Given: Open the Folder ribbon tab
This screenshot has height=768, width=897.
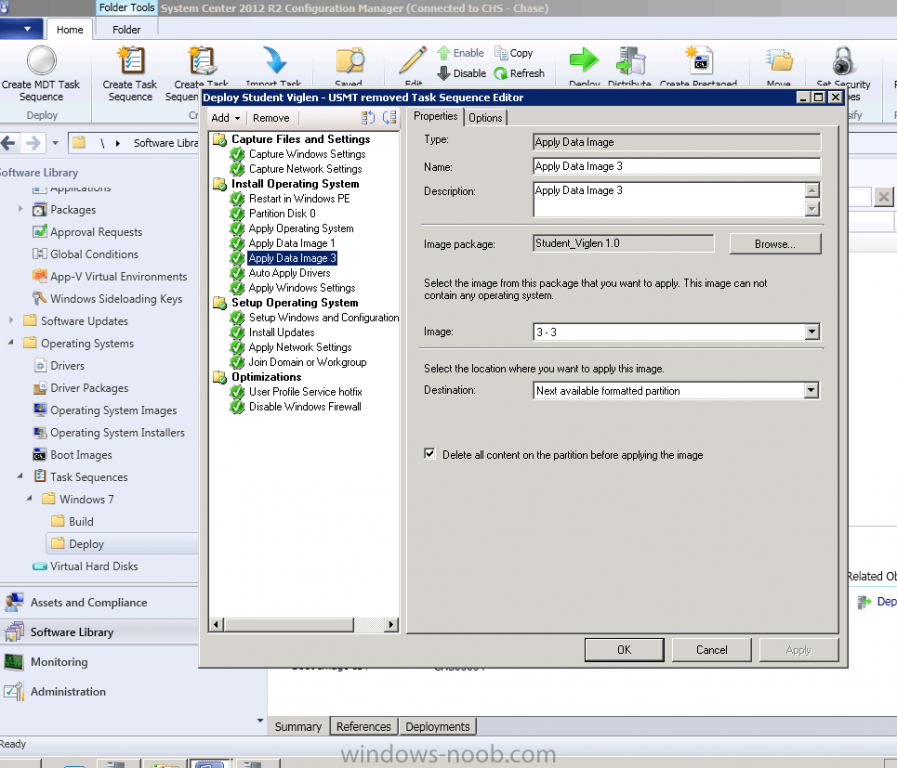Looking at the screenshot, I should tap(126, 30).
